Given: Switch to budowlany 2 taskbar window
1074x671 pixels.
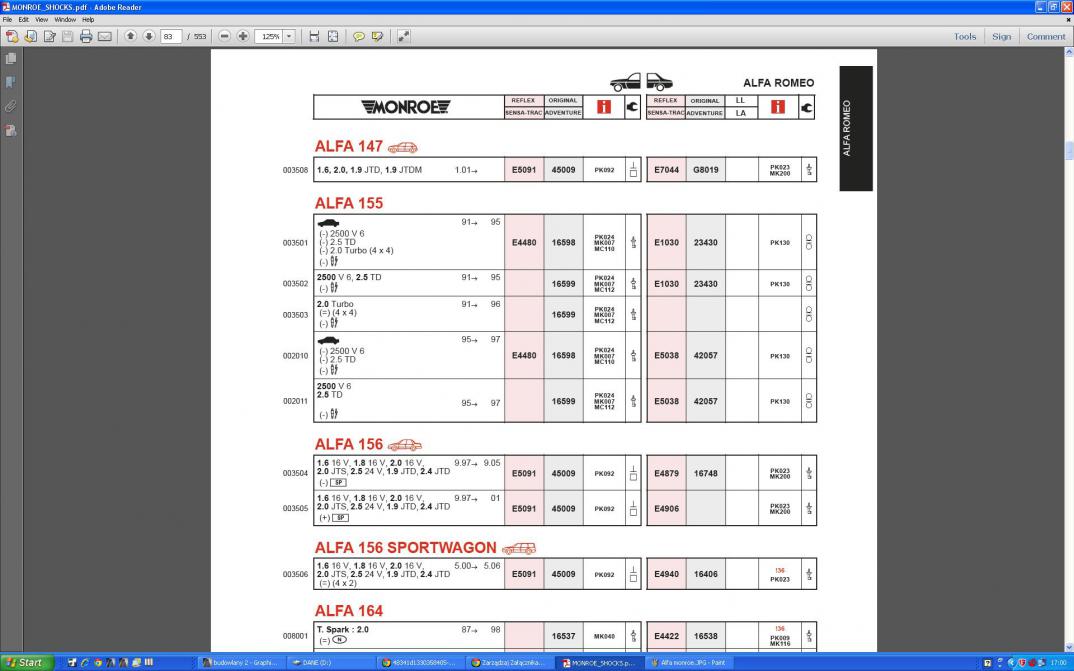Looking at the screenshot, I should (x=242, y=663).
